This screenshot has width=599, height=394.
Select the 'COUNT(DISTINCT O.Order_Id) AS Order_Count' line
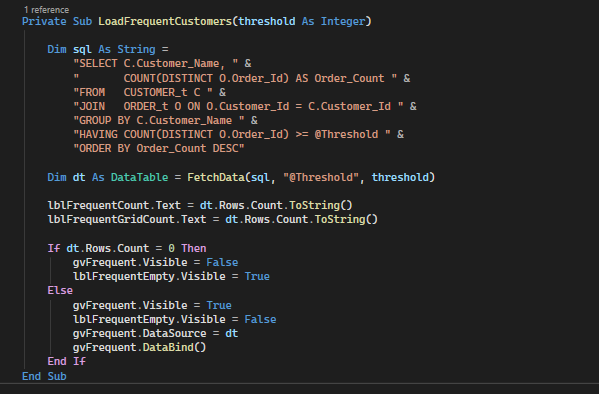(241, 78)
